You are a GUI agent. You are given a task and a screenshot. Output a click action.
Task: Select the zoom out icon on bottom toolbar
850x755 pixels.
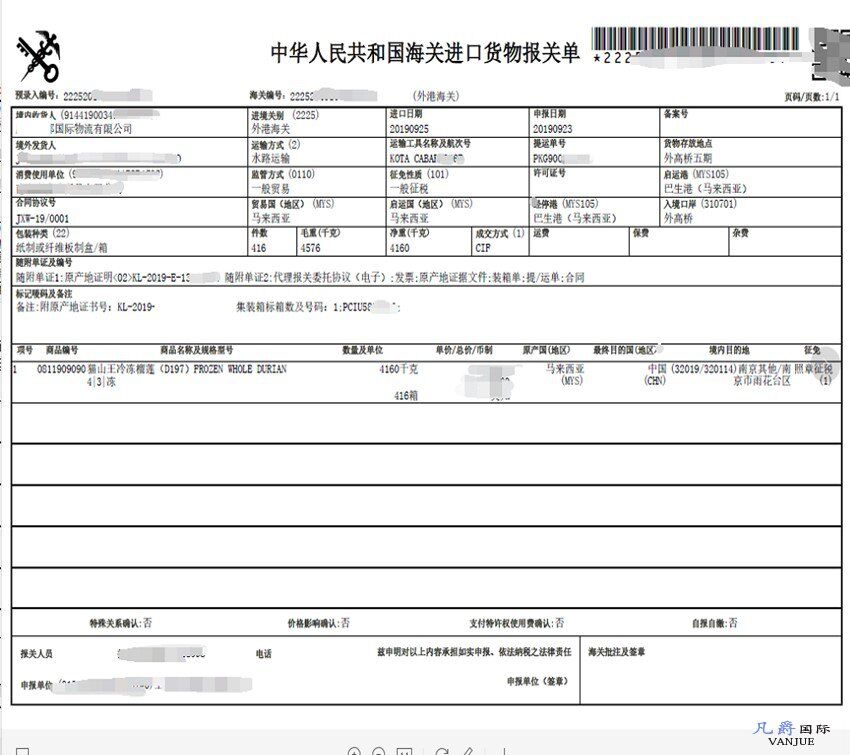pos(379,750)
